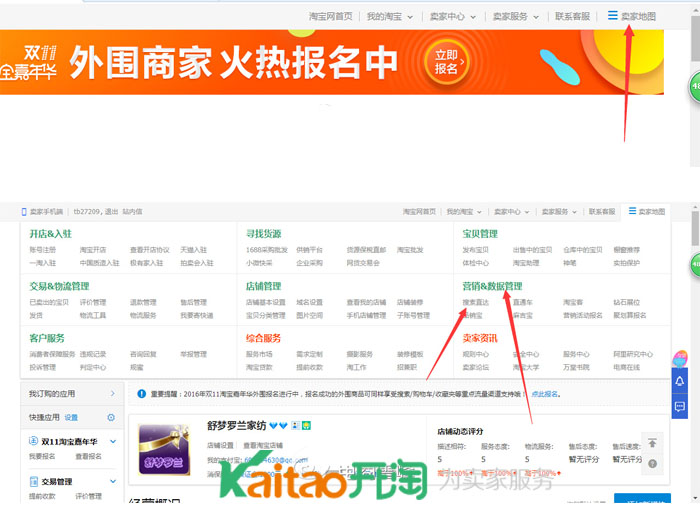Click 天猫入驻 under 开店&入驻
This screenshot has height=516, width=700.
tap(193, 250)
